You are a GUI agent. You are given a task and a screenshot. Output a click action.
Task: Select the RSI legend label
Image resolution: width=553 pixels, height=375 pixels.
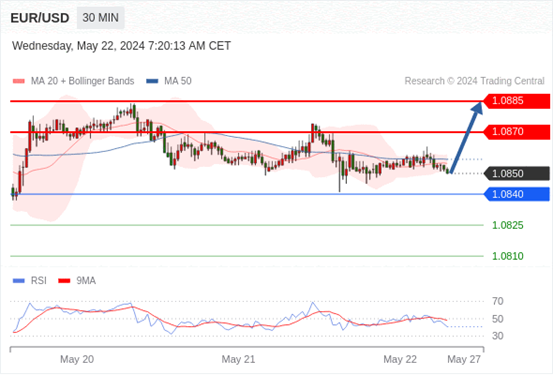tap(39, 281)
